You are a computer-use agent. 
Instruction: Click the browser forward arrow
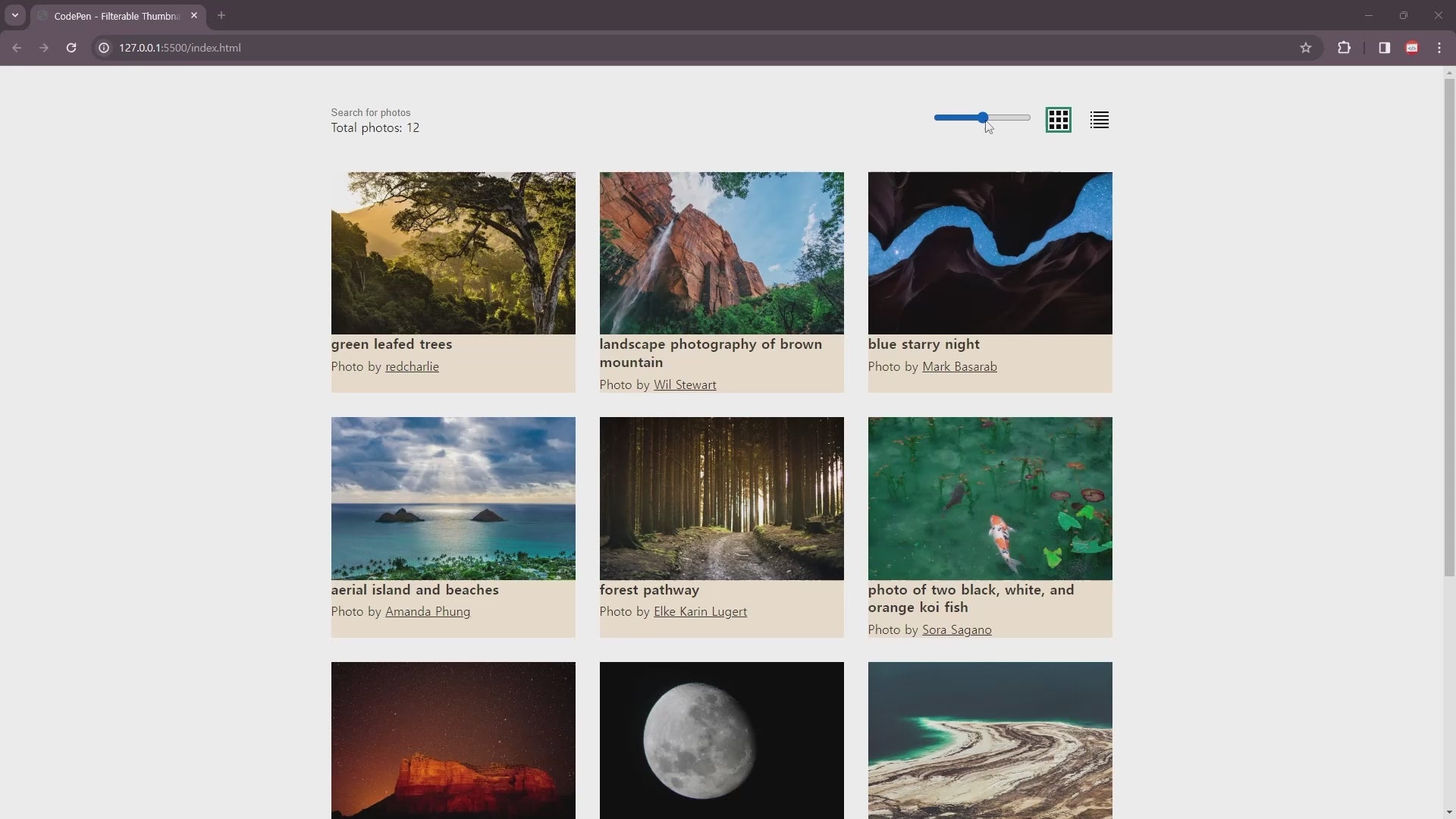tap(44, 48)
